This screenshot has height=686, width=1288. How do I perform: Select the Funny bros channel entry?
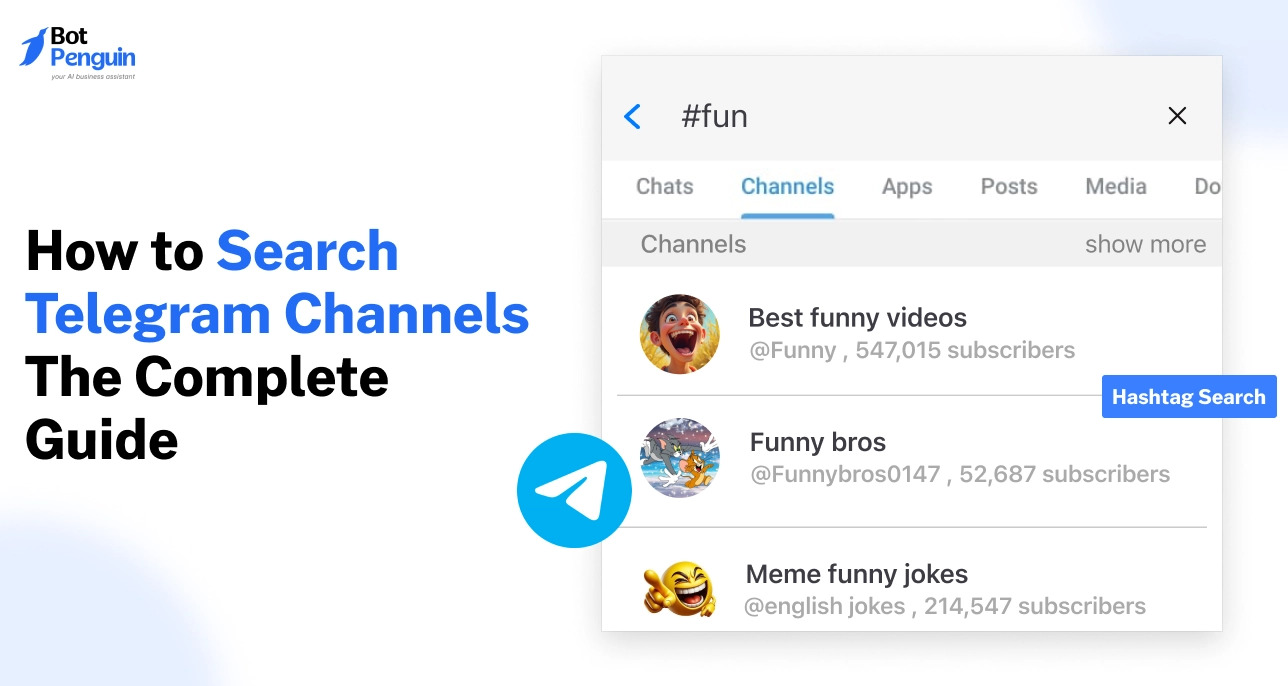tap(817, 441)
